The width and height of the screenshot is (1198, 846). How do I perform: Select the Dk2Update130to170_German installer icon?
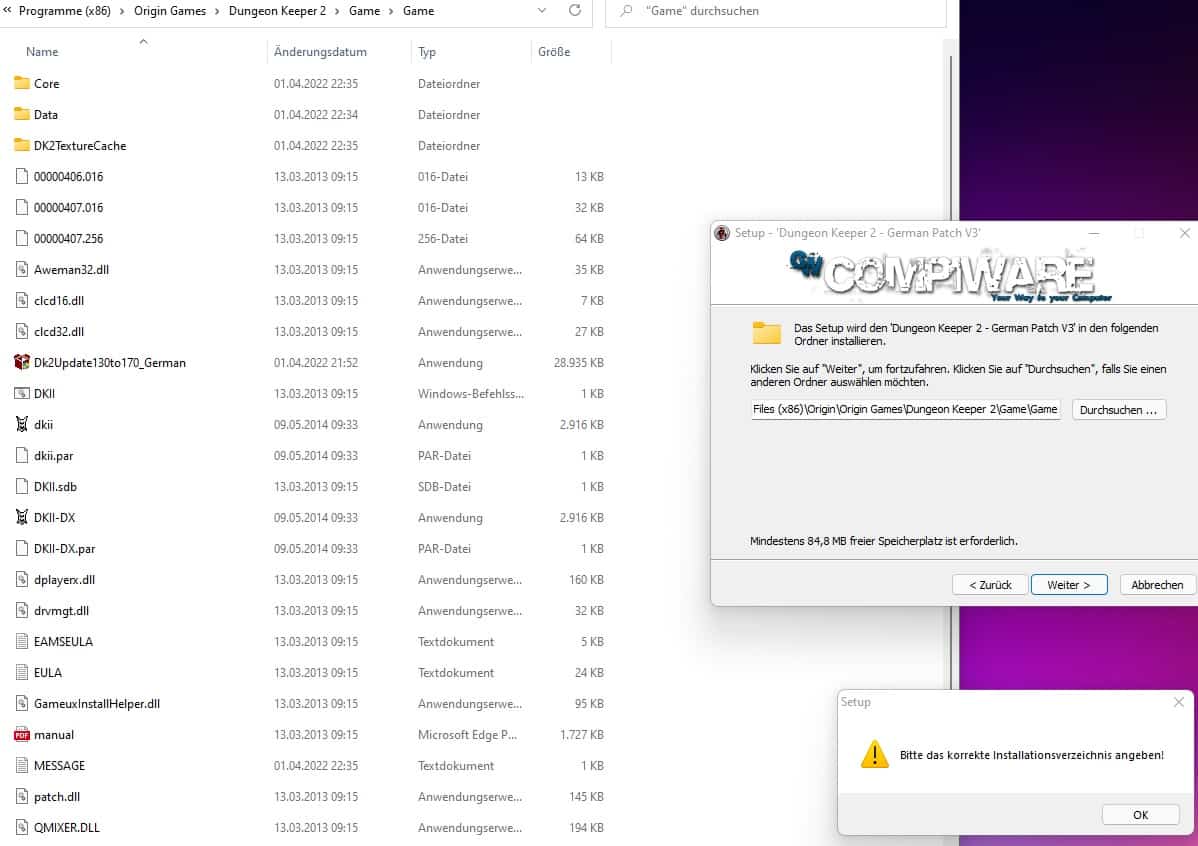(21, 362)
